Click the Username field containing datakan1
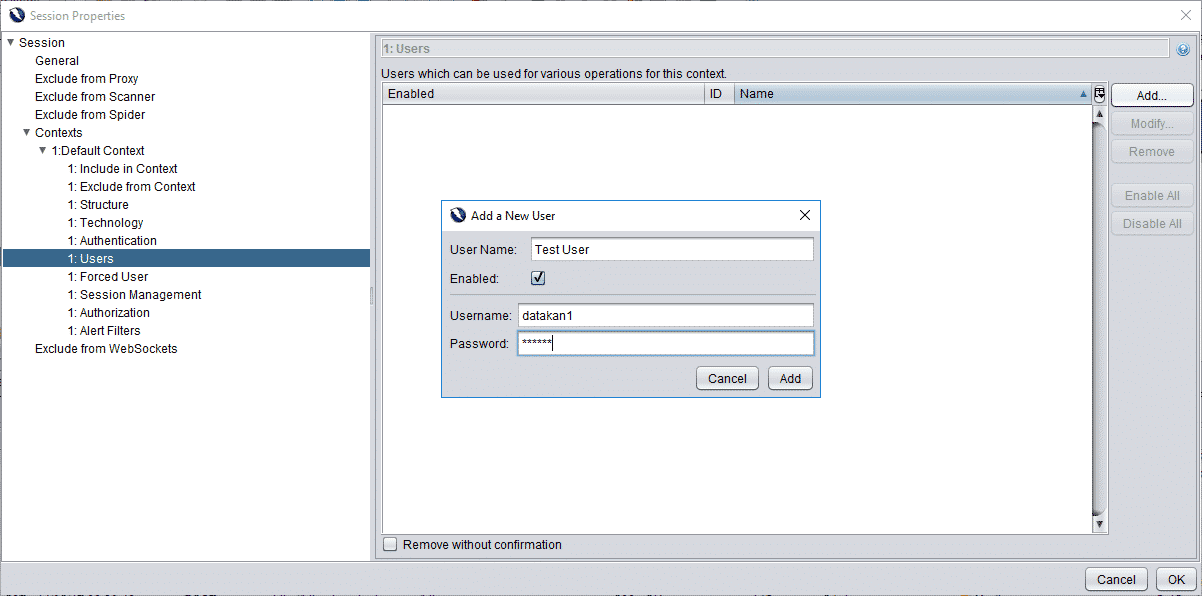Screen dimensions: 1202x596 [x=665, y=315]
